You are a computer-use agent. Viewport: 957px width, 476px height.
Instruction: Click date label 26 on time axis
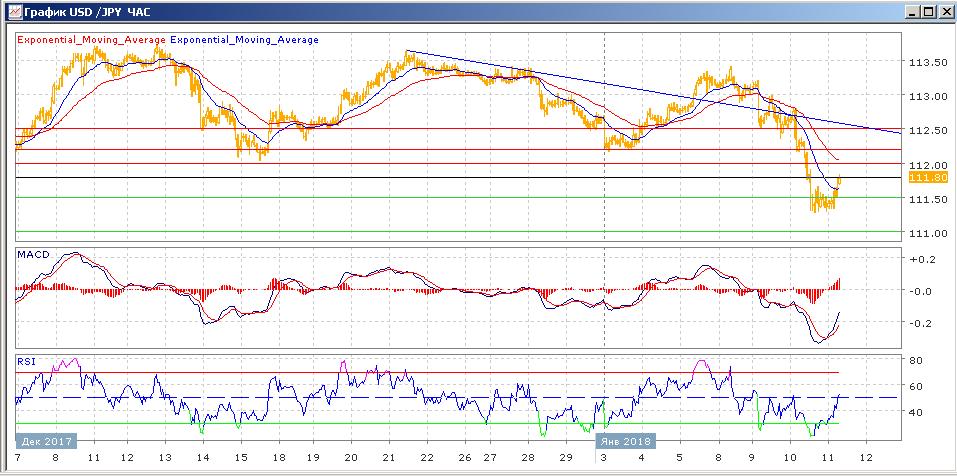point(464,457)
